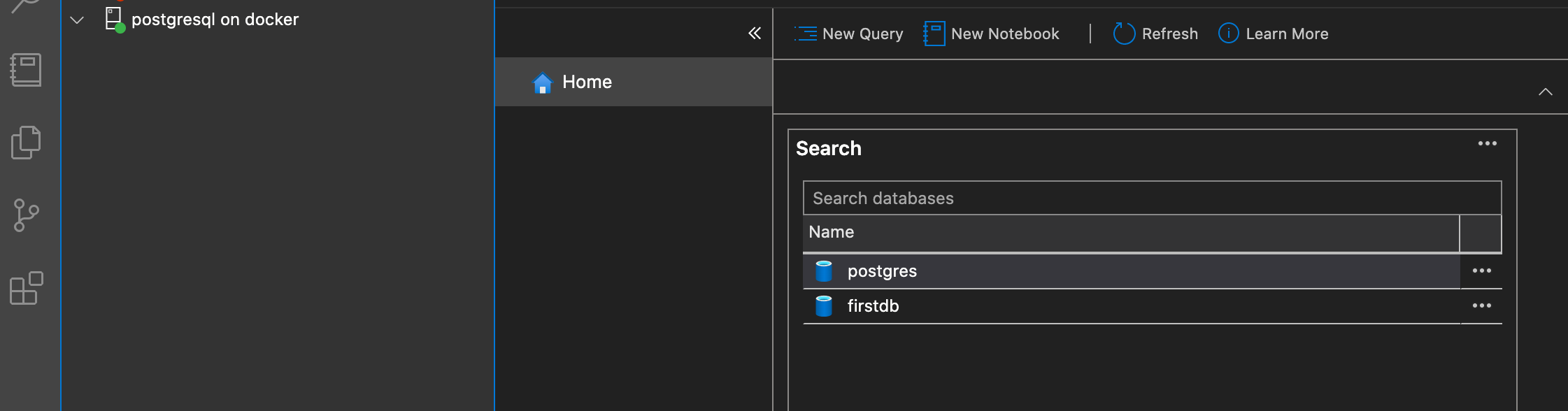Click the postgres database cylinder icon

coord(824,271)
